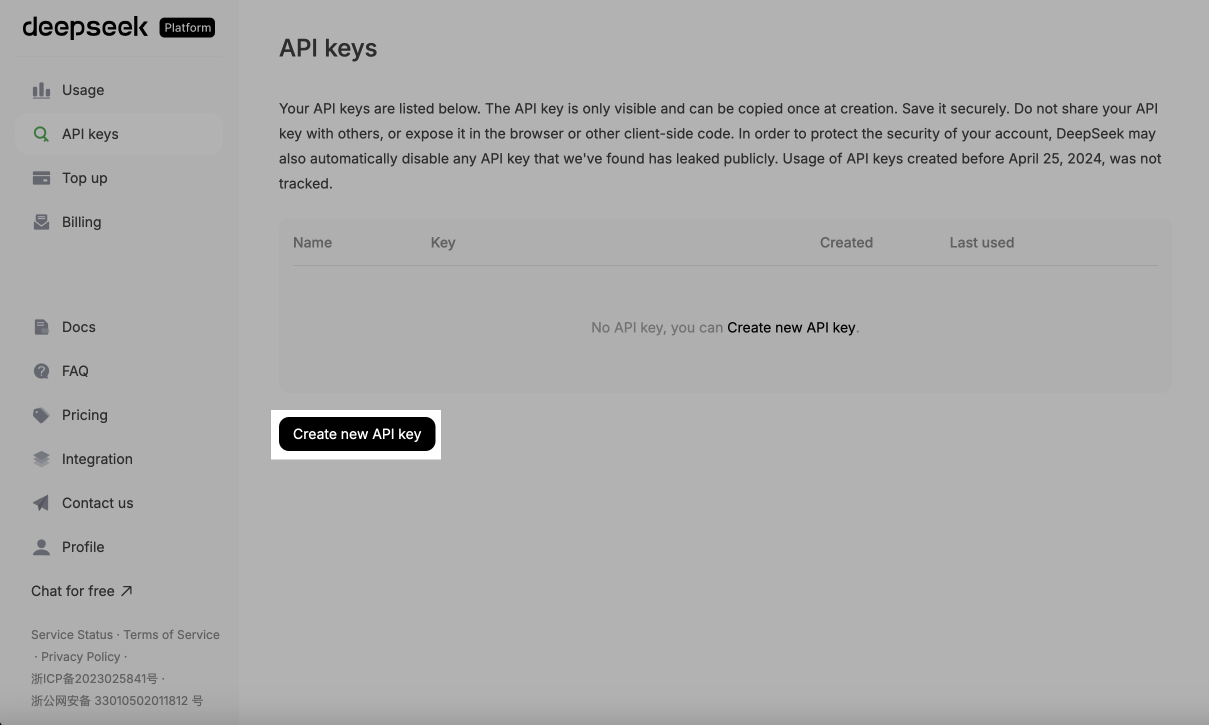Click the deepseek Platform logo
1209x725 pixels.
tap(118, 27)
